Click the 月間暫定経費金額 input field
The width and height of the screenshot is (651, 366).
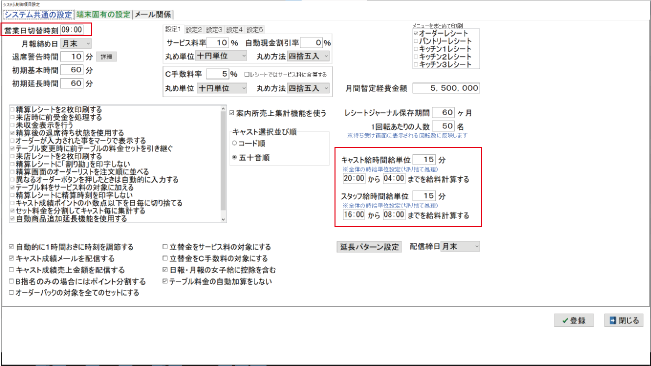point(446,88)
